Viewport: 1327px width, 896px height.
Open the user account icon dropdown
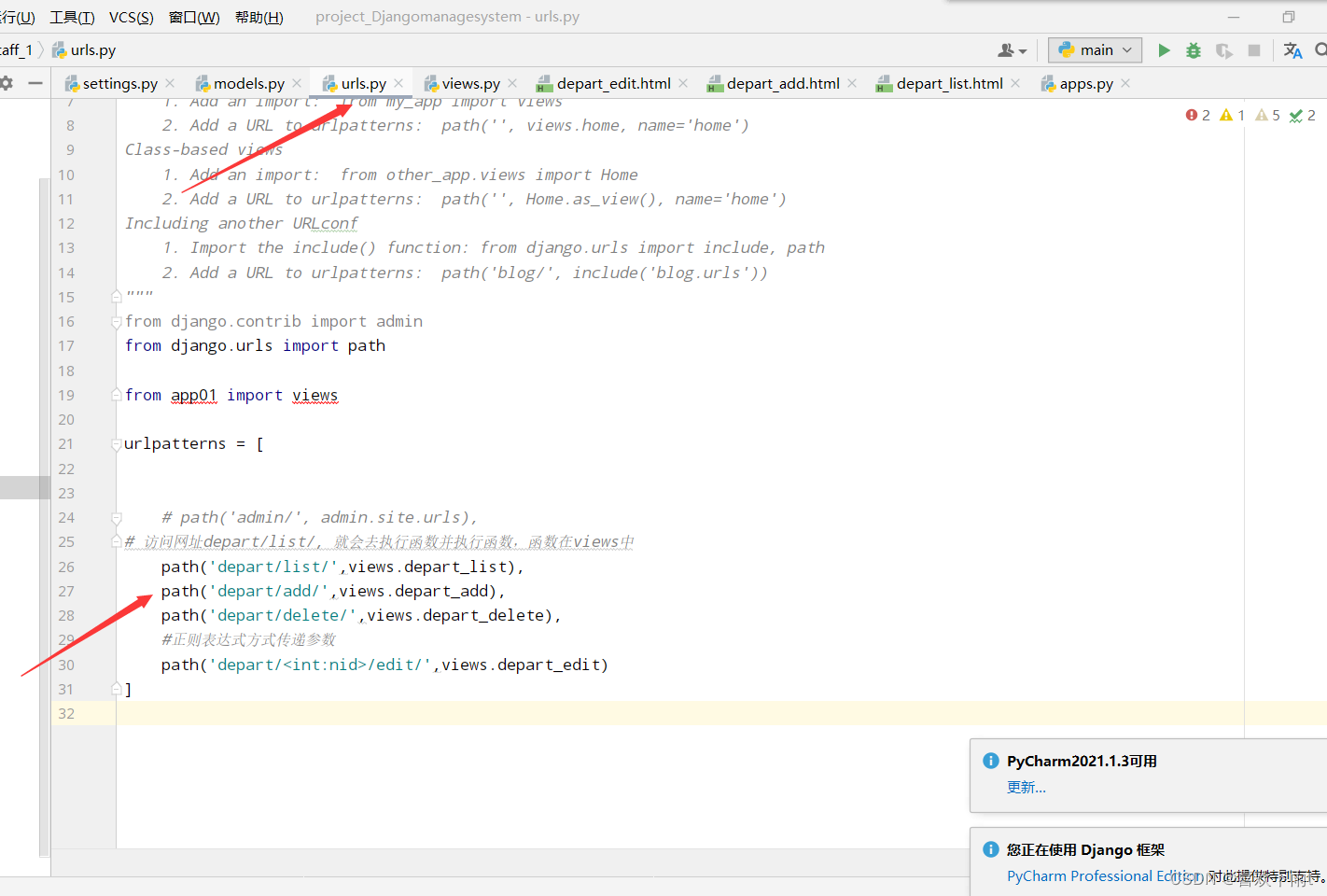point(1013,50)
